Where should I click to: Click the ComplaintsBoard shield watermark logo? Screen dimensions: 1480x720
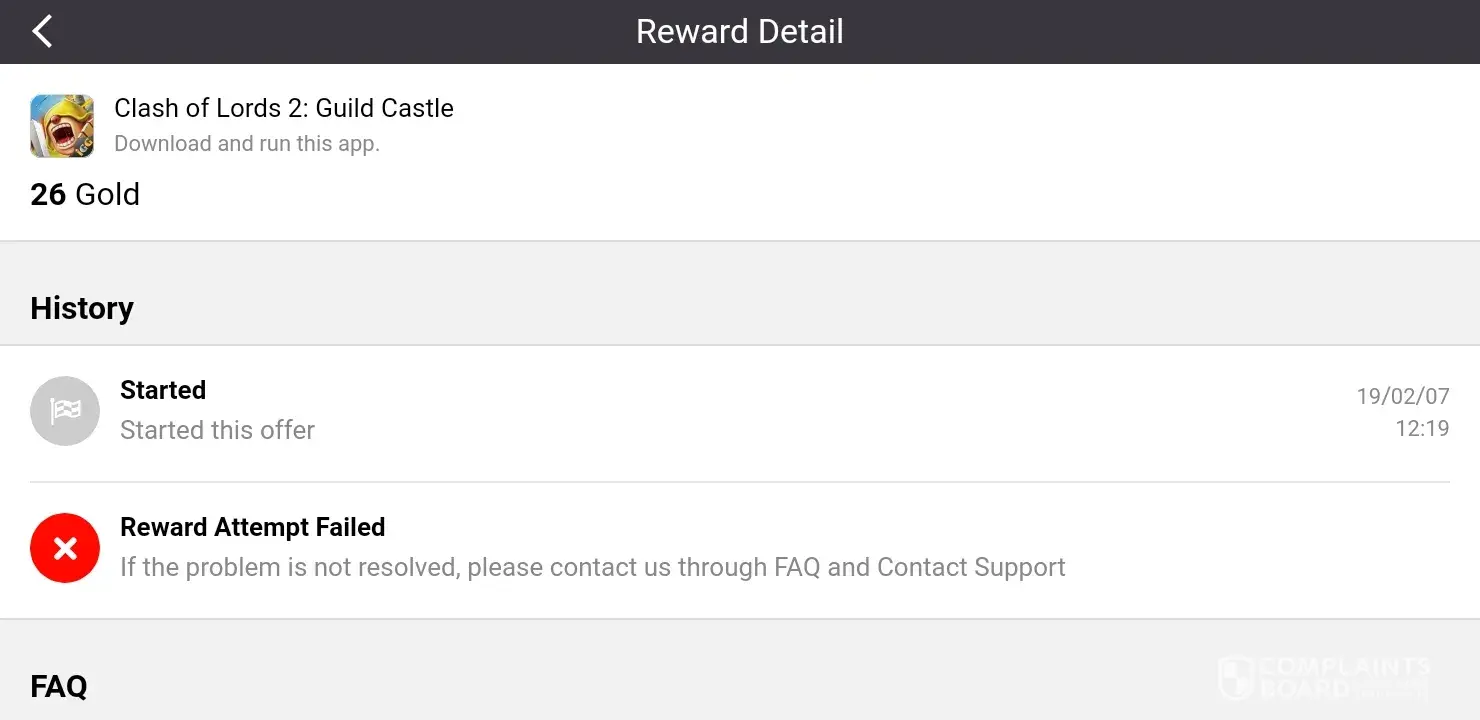1236,677
